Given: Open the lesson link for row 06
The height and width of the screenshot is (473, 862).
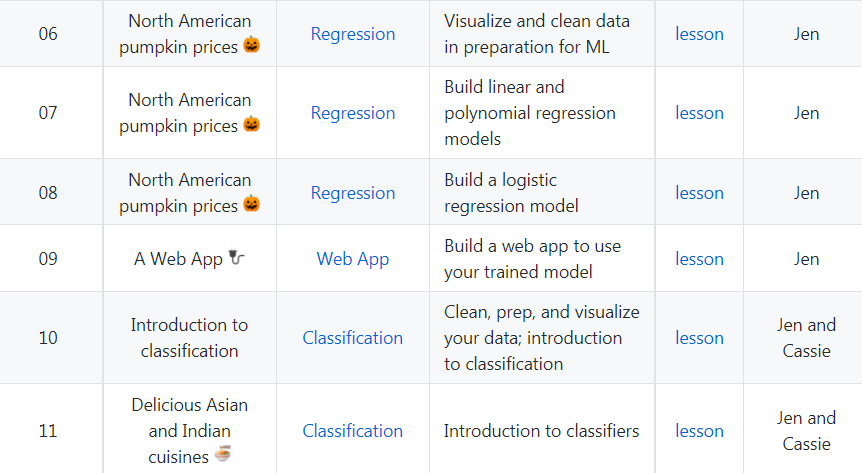Looking at the screenshot, I should pyautogui.click(x=699, y=34).
